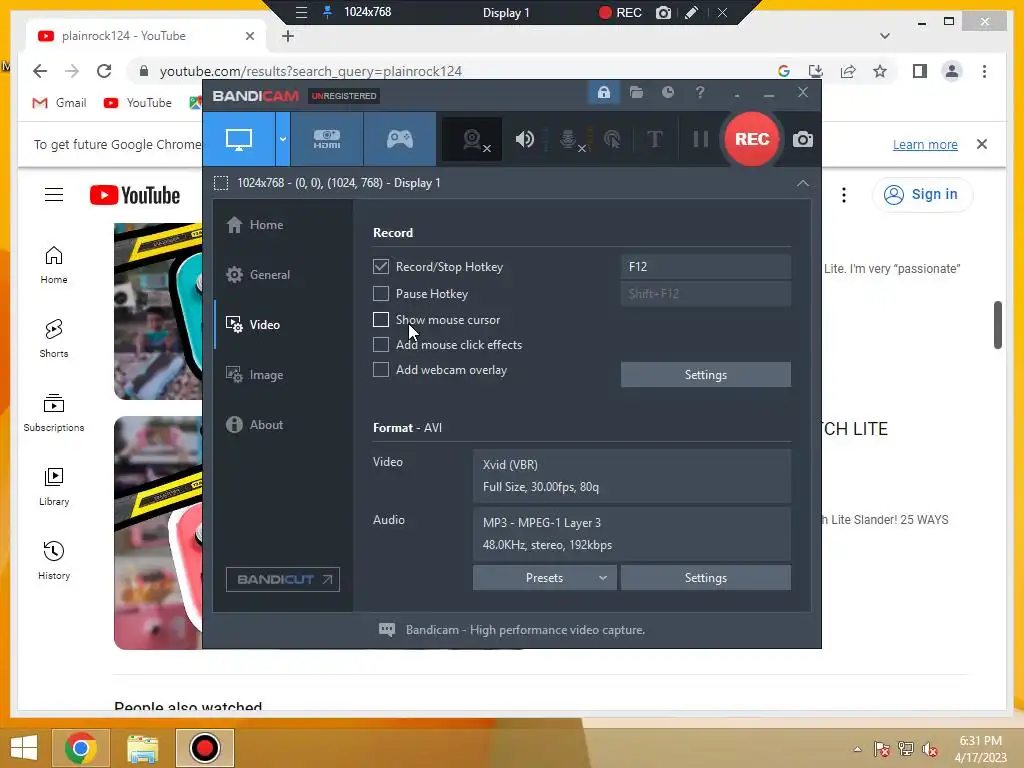Open the Presets dropdown
The width and height of the screenshot is (1024, 768).
click(545, 578)
